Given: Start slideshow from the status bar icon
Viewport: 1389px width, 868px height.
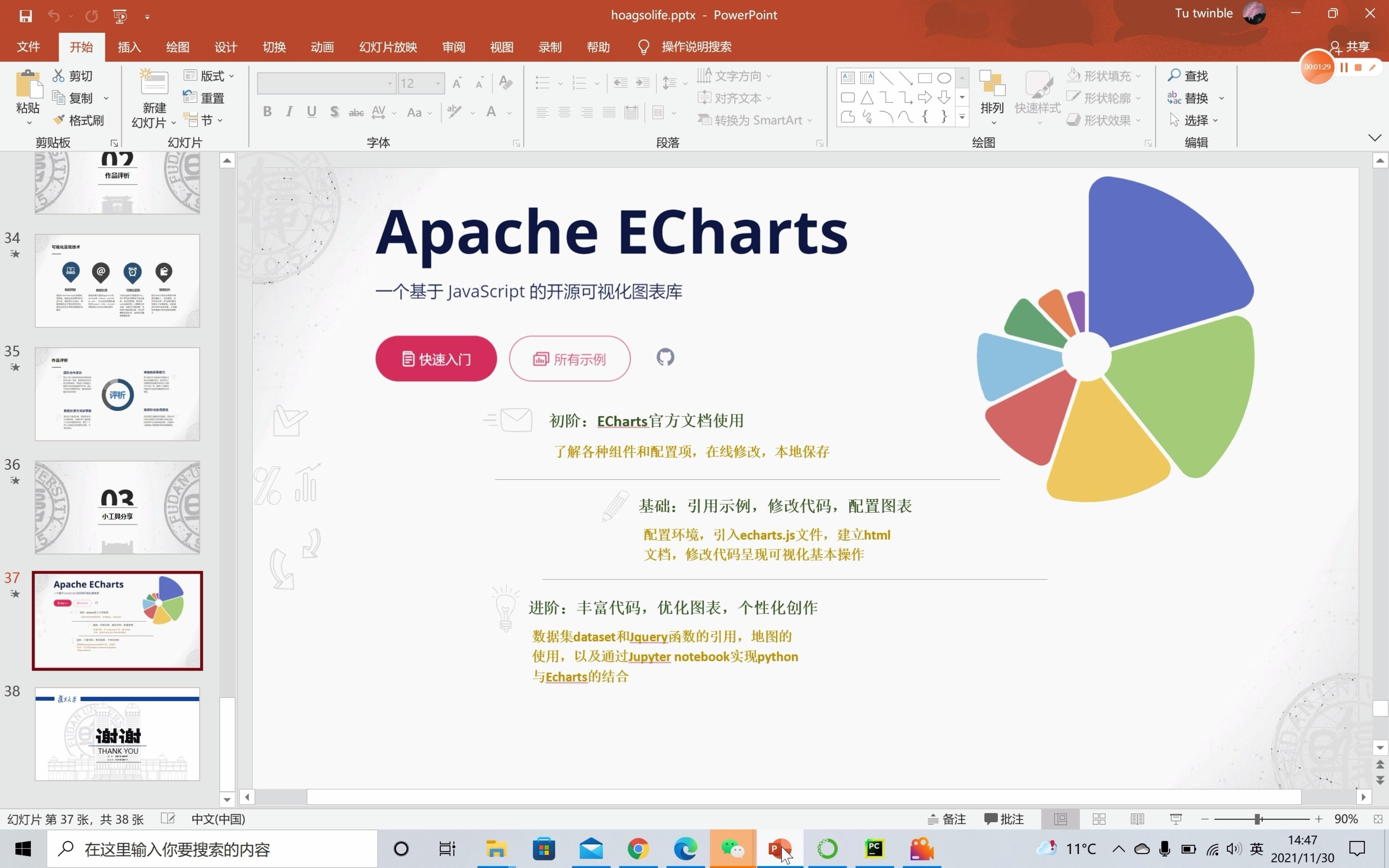Looking at the screenshot, I should [1176, 819].
